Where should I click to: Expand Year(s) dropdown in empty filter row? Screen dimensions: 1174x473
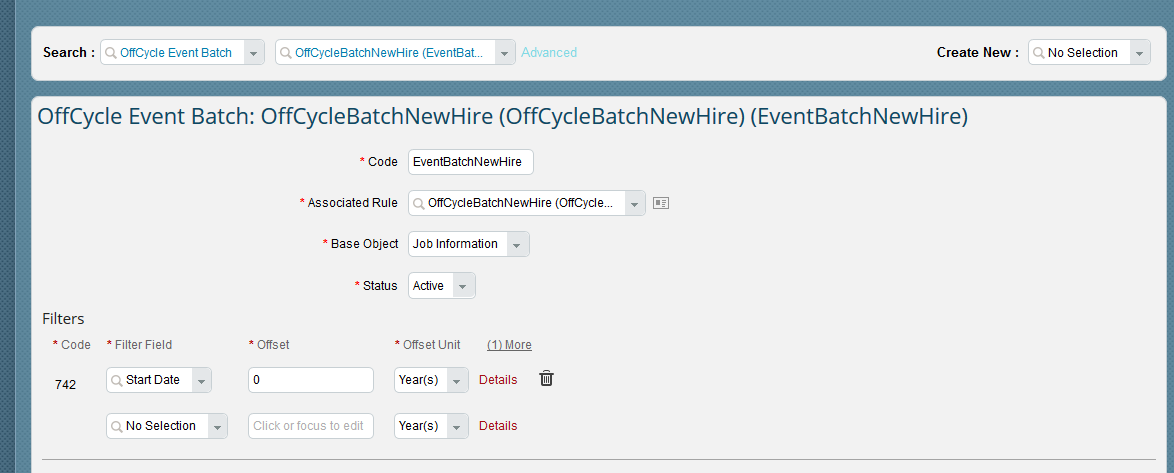[457, 426]
